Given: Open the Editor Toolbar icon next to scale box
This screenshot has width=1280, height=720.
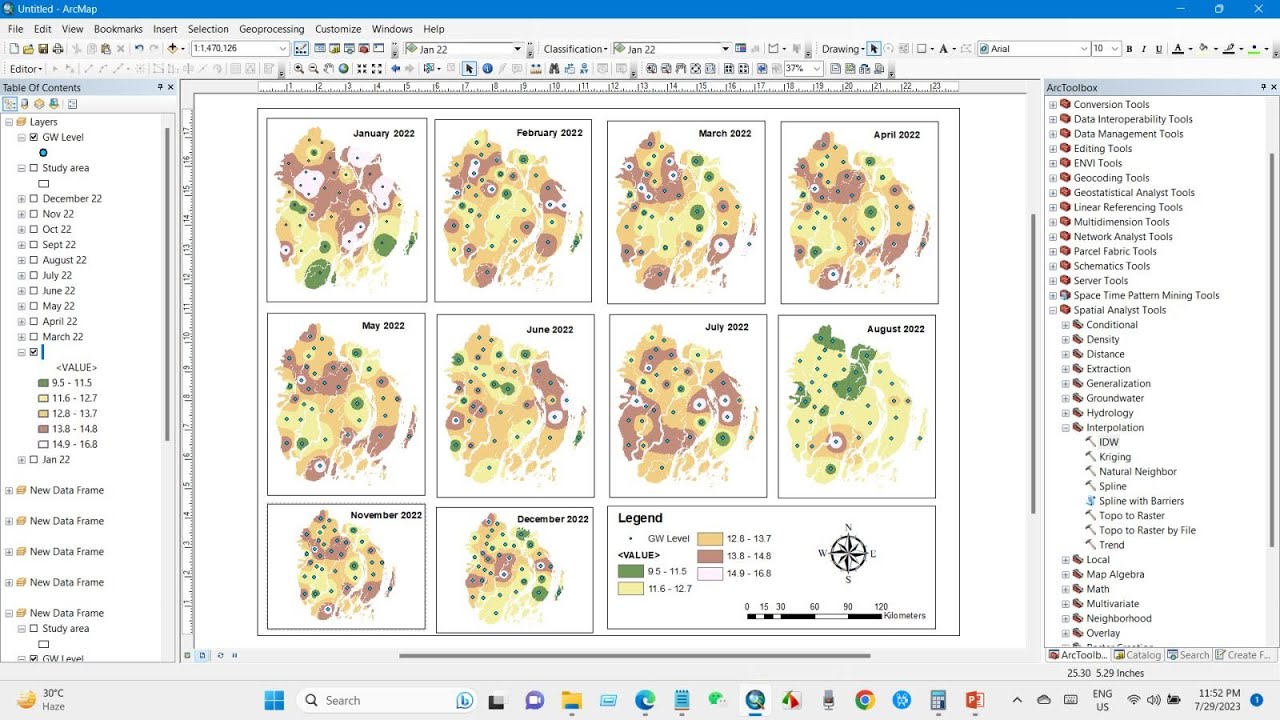Looking at the screenshot, I should click(301, 48).
